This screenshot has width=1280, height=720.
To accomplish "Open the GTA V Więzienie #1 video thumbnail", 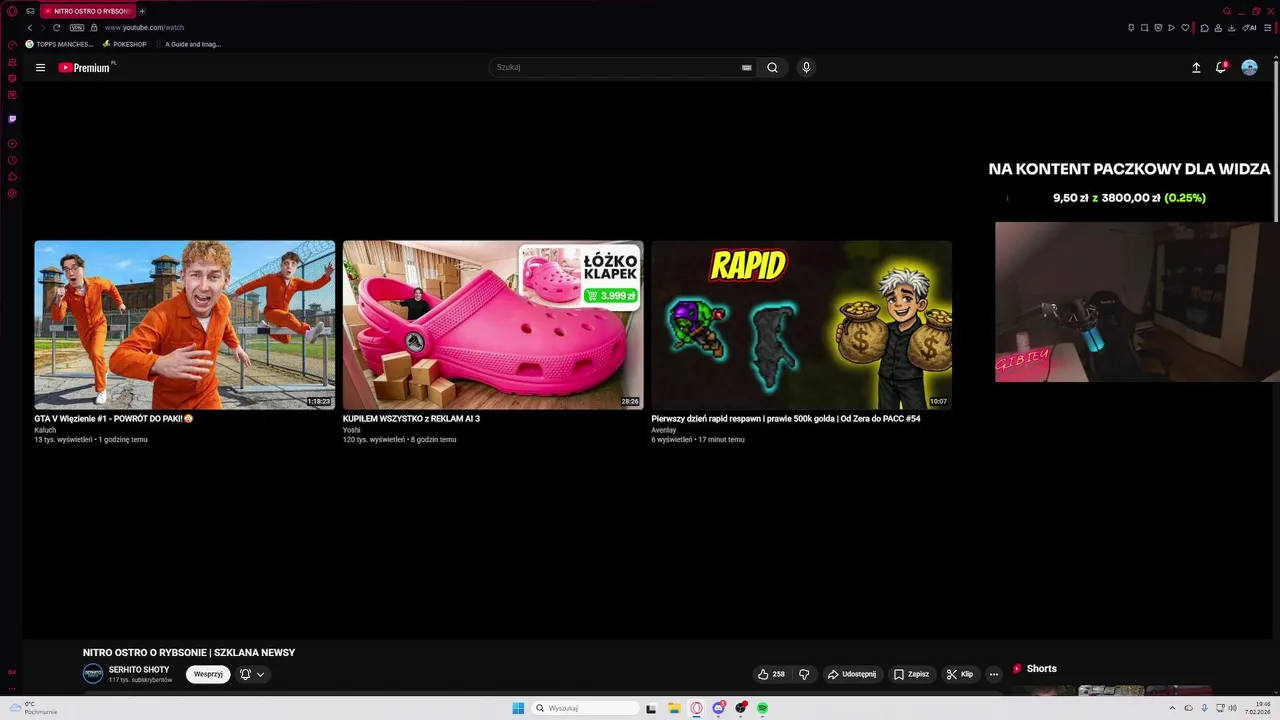I will 184,325.
